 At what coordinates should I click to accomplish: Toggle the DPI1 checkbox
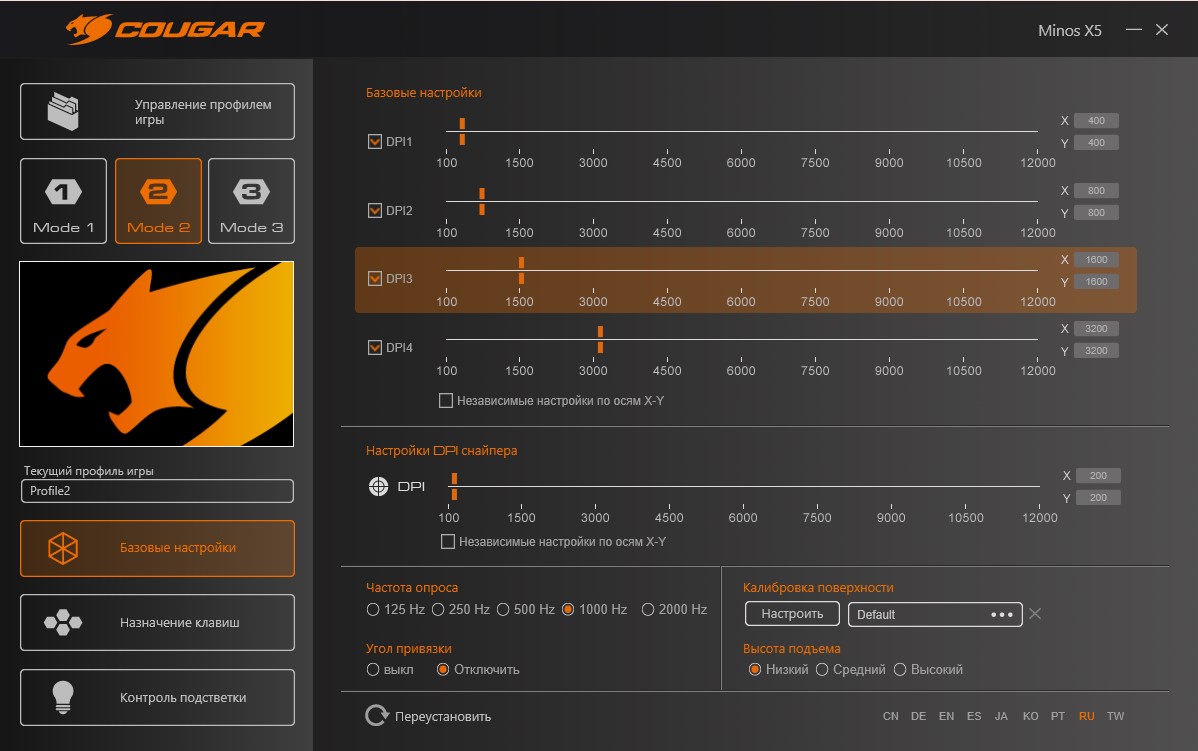pyautogui.click(x=374, y=141)
